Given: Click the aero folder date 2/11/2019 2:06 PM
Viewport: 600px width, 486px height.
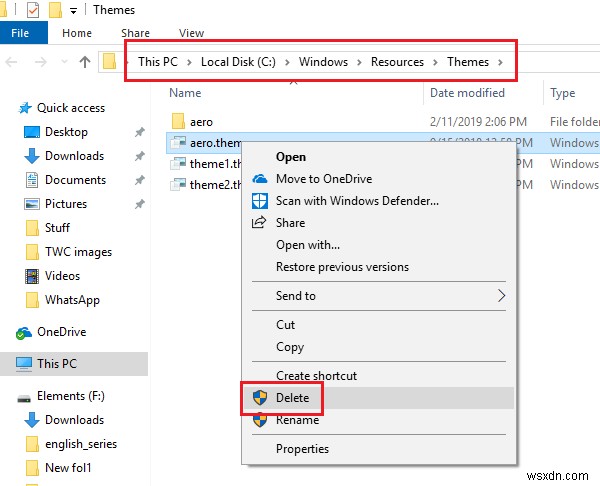Looking at the screenshot, I should pyautogui.click(x=478, y=122).
